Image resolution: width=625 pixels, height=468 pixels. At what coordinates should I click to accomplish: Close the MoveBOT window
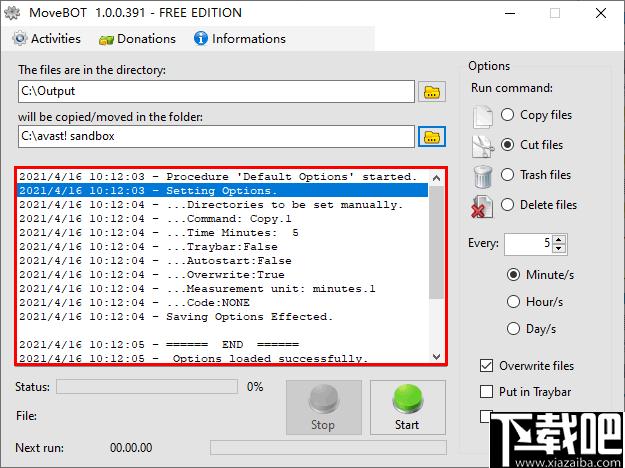(x=601, y=13)
